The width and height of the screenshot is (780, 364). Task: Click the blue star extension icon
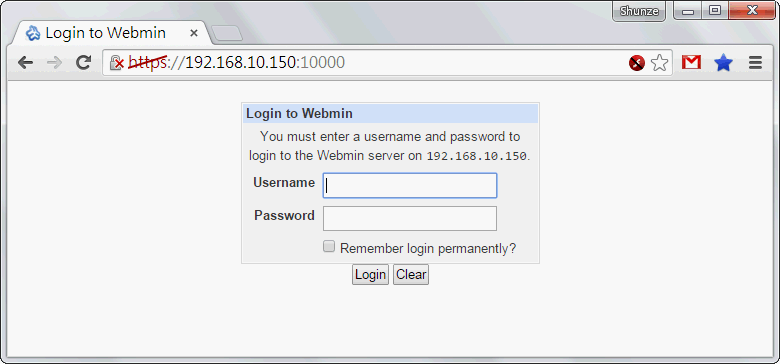(x=723, y=63)
